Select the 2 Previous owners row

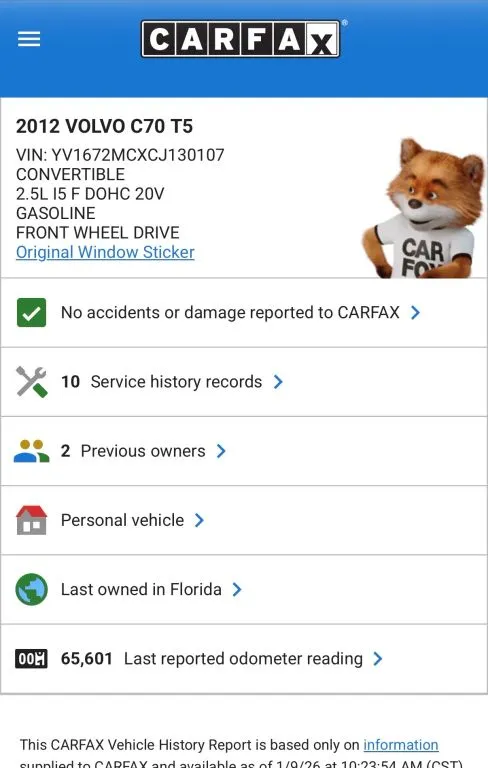point(244,451)
